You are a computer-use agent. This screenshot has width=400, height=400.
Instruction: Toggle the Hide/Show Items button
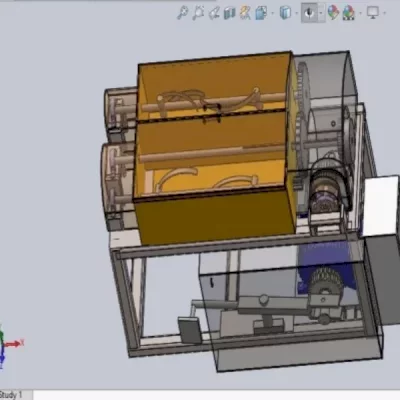point(309,13)
